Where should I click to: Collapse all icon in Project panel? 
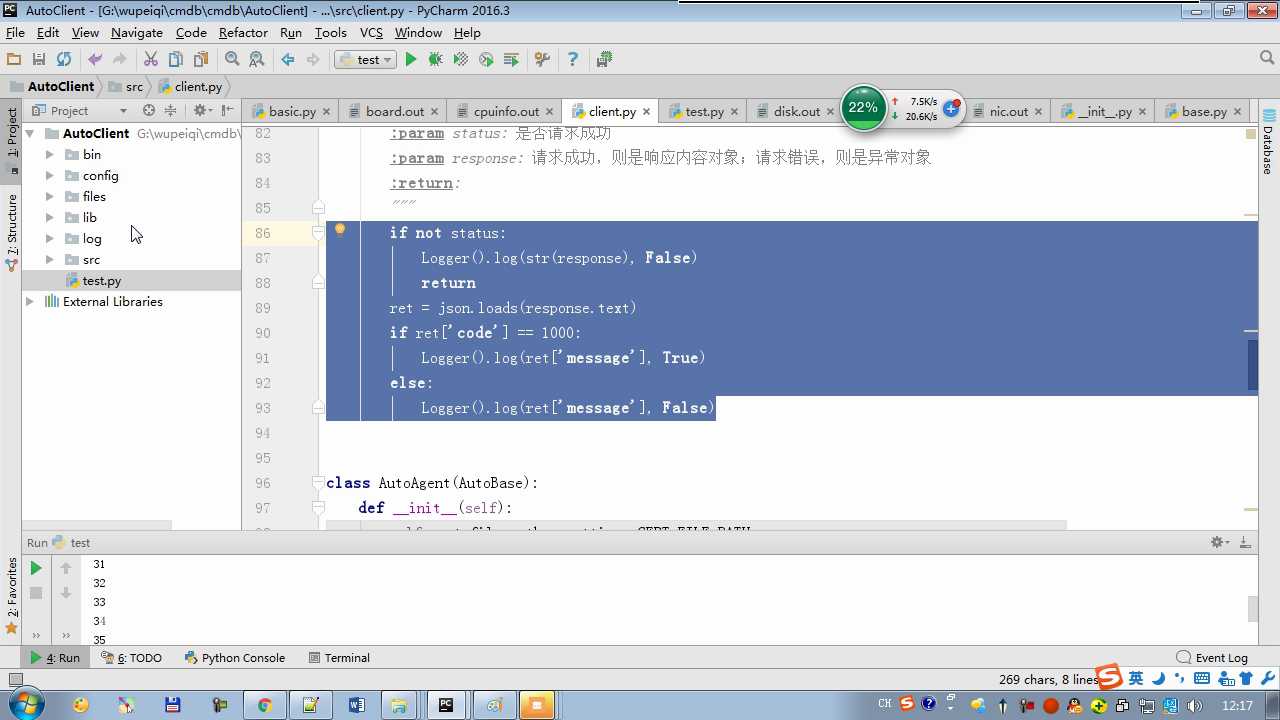click(x=170, y=110)
